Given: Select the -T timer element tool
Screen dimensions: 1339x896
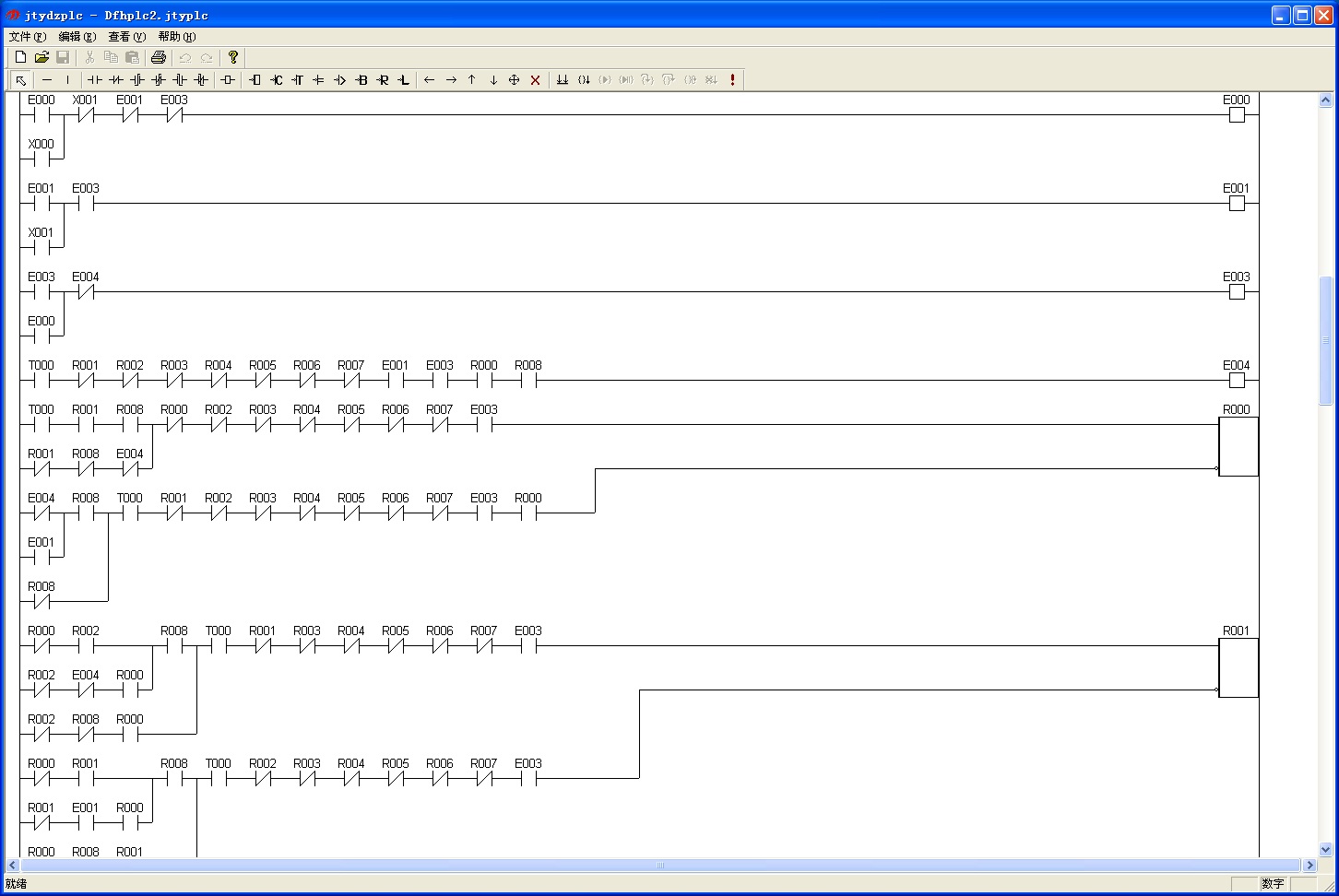Looking at the screenshot, I should (297, 80).
